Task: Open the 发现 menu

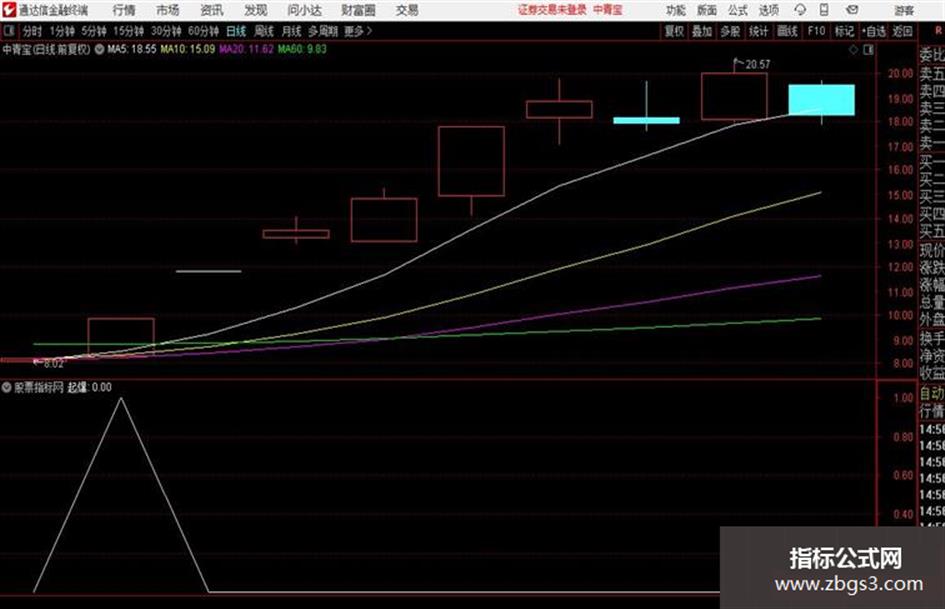Action: [x=256, y=10]
